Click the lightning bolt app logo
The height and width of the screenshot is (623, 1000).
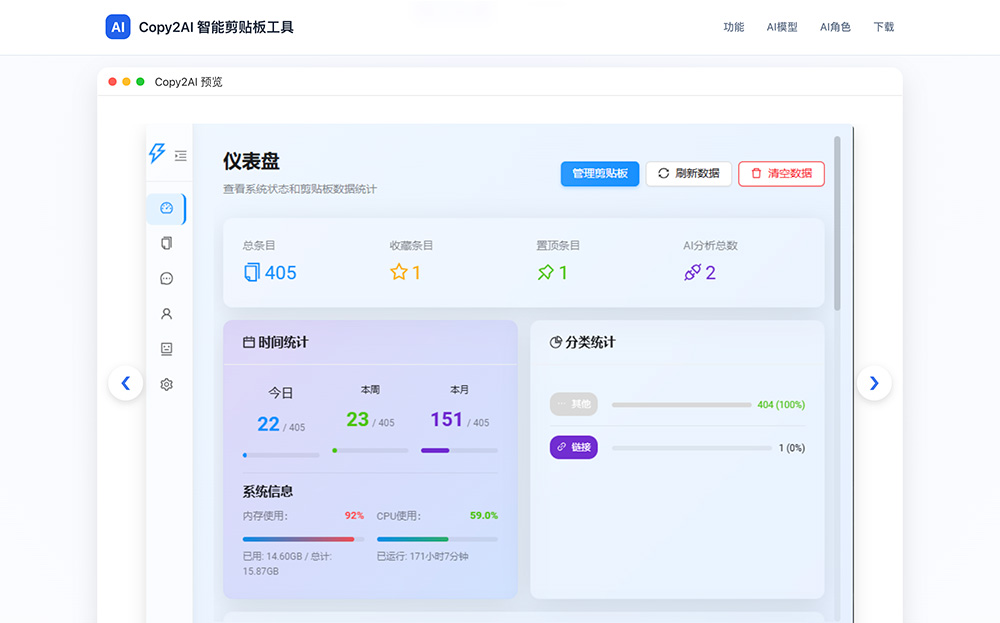157,153
